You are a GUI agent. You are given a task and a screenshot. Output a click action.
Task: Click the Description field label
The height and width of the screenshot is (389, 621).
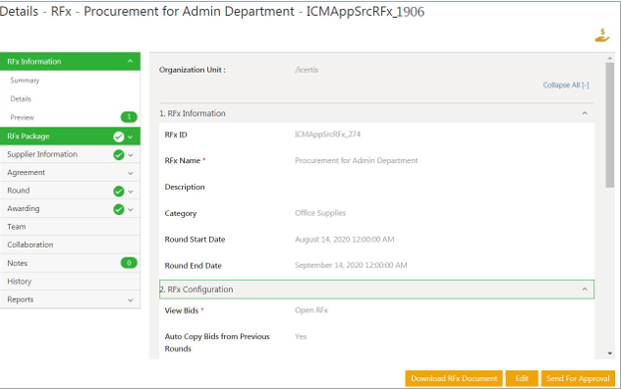click(x=185, y=187)
